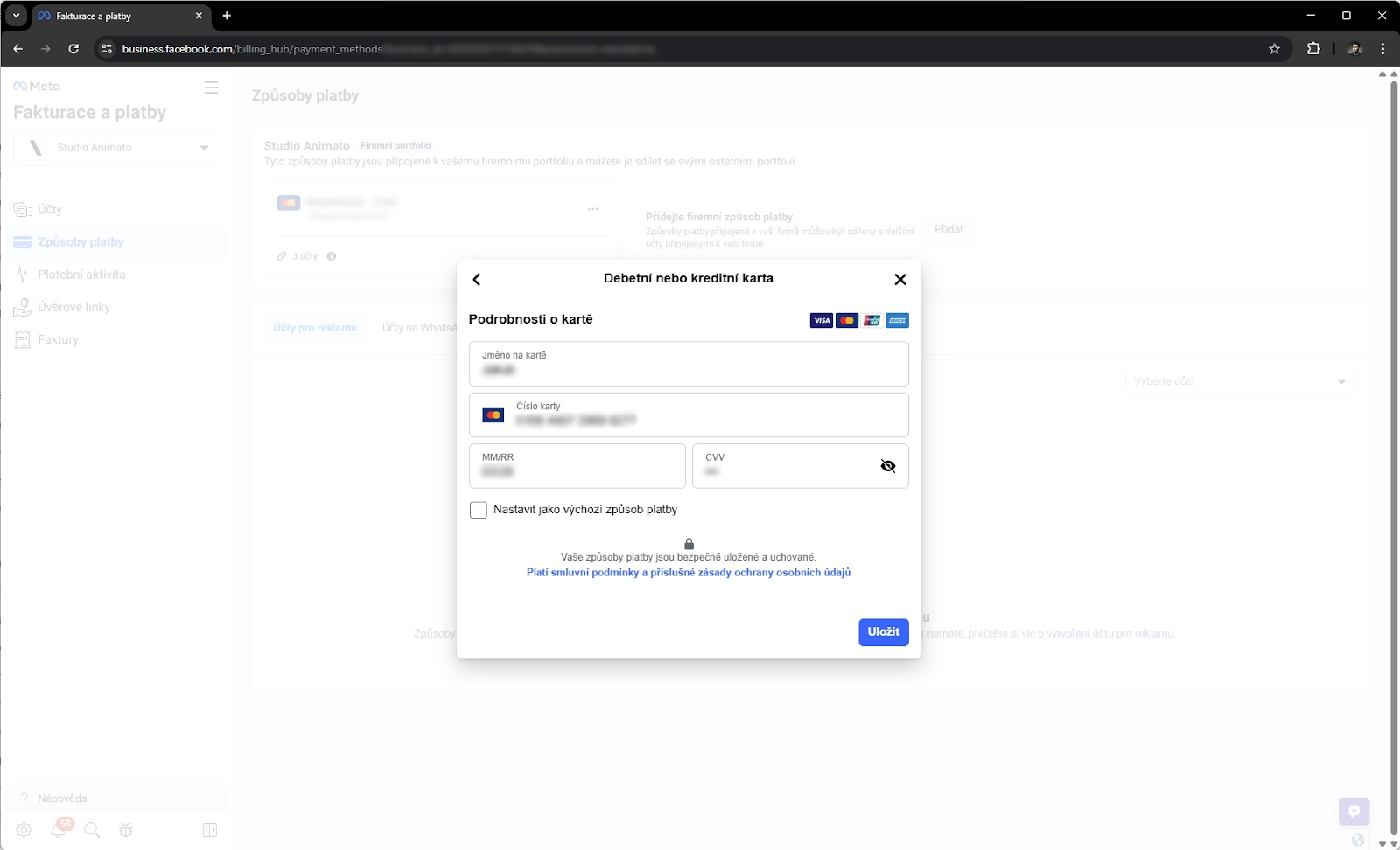Open a new browser tab

pos(227,16)
